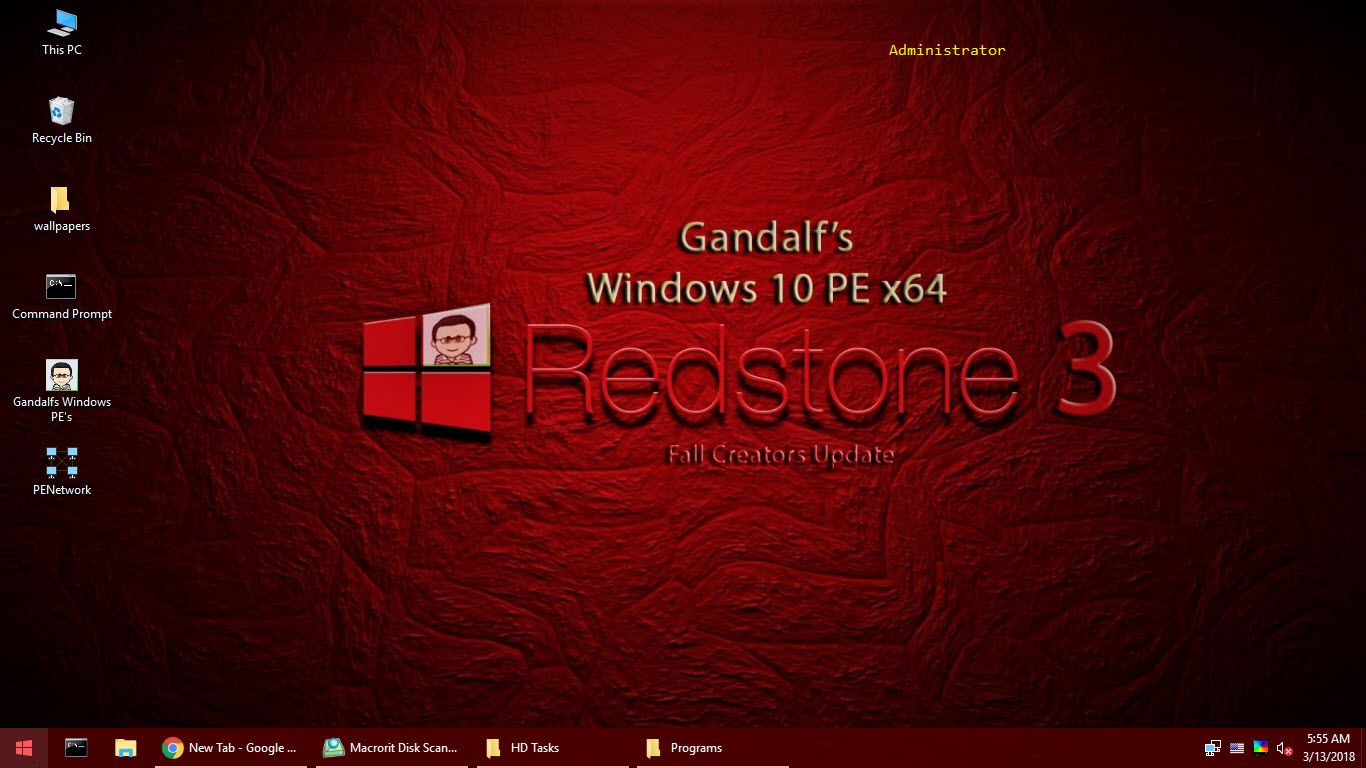Open the clock showing 5:55 AM
1366x768 pixels.
tap(1328, 748)
